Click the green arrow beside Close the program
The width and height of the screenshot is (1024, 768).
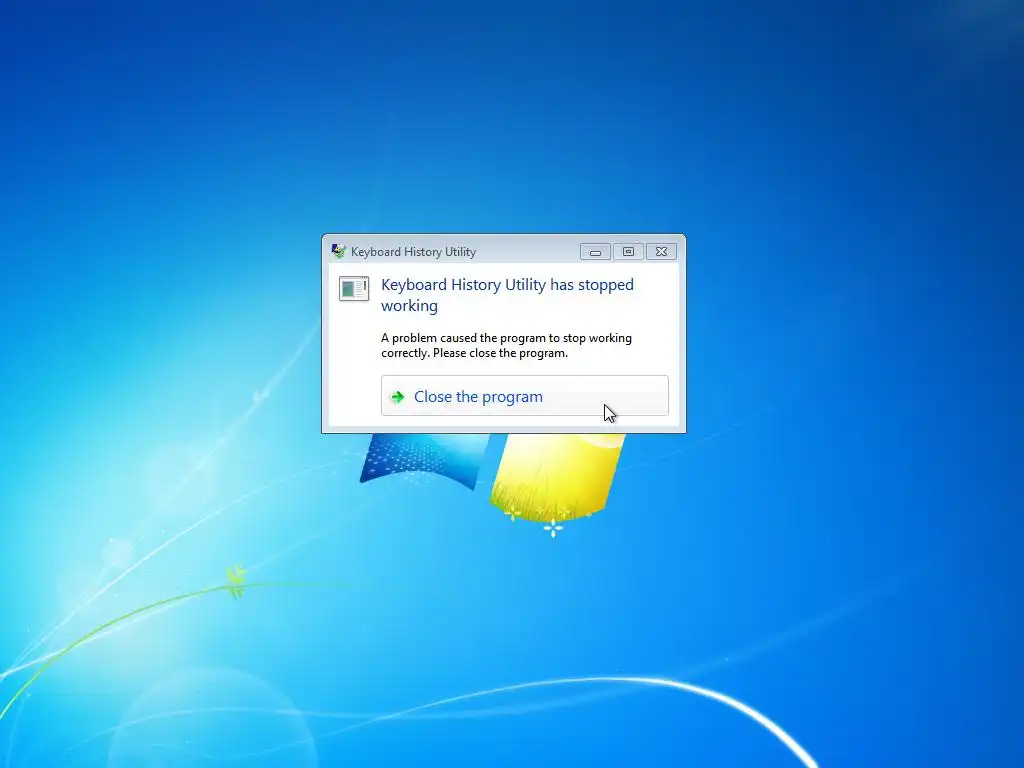click(397, 397)
